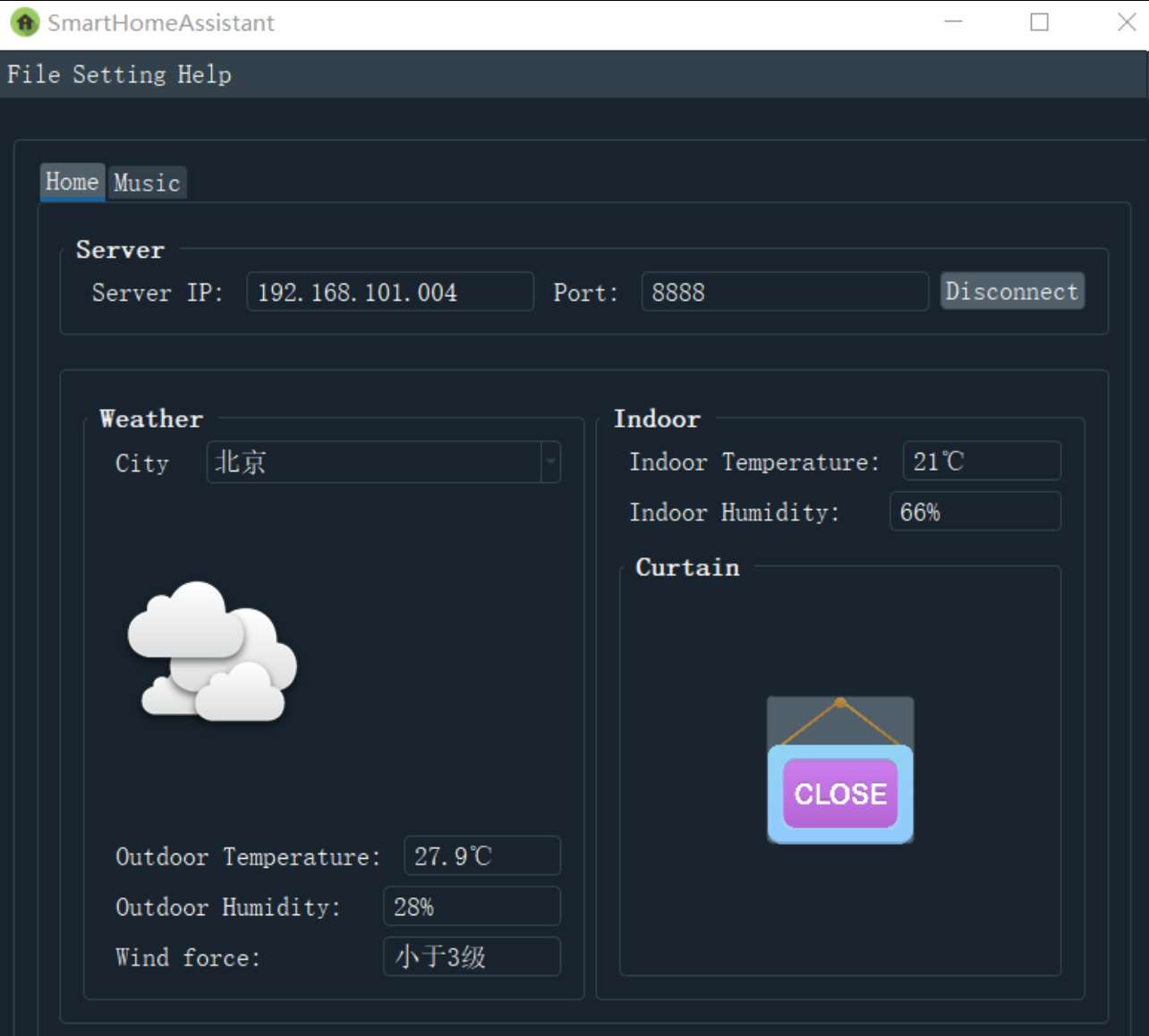The image size is (1149, 1036).
Task: Click the Wind force value field
Action: 472,956
